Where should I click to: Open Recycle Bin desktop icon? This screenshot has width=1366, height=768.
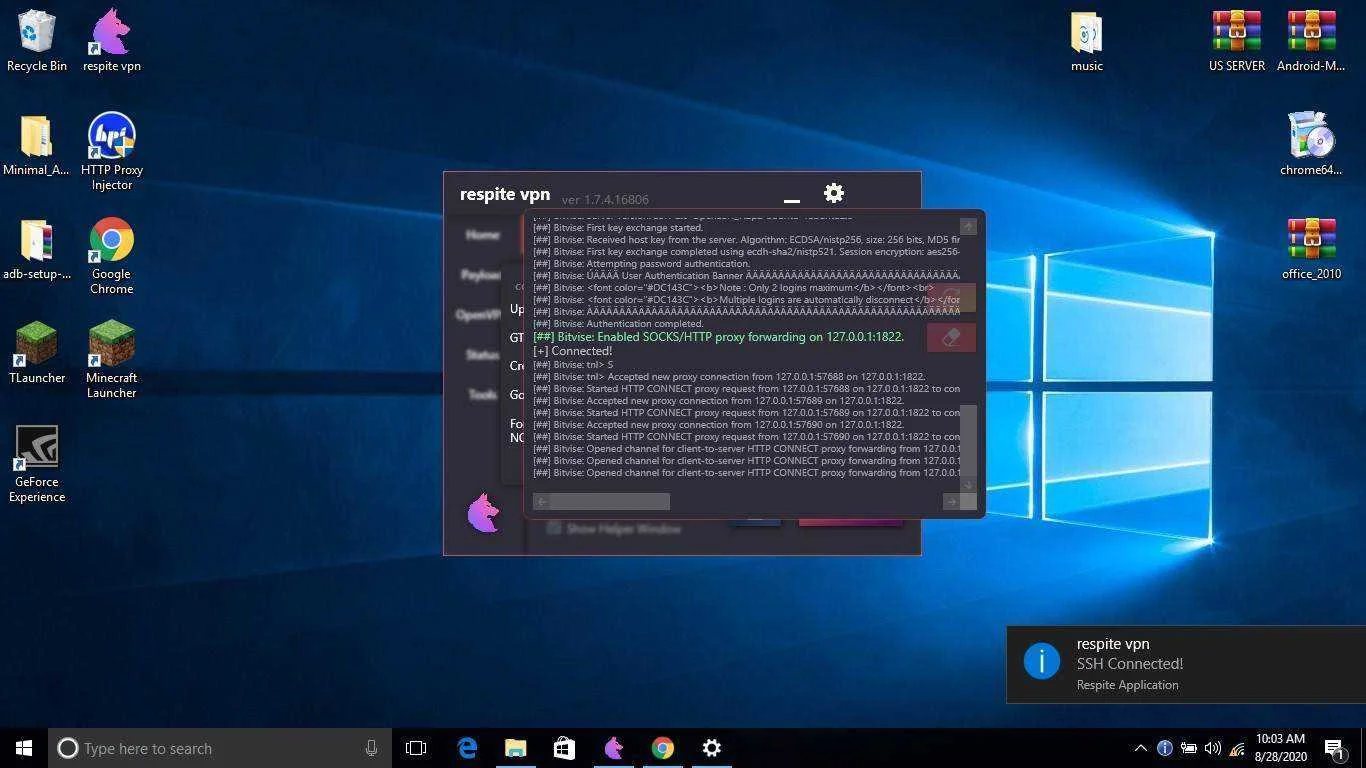[37, 41]
